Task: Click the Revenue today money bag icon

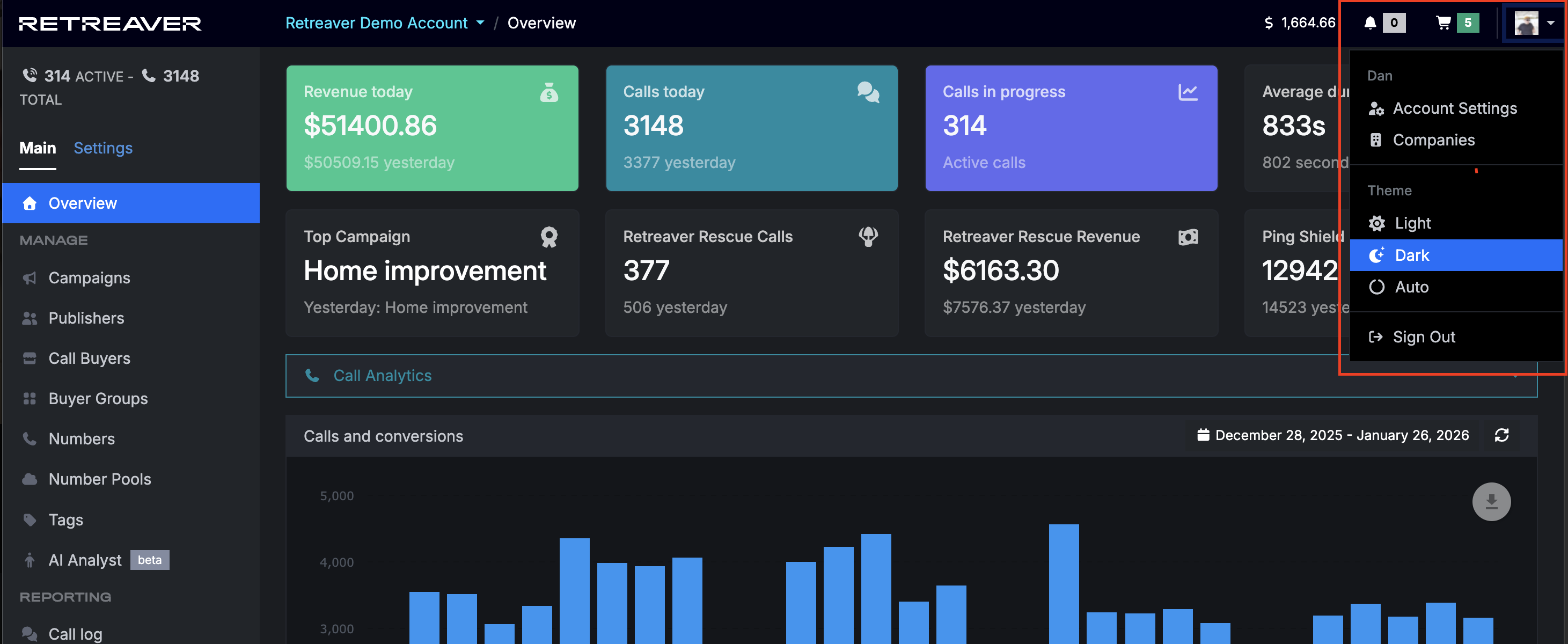Action: coord(549,92)
